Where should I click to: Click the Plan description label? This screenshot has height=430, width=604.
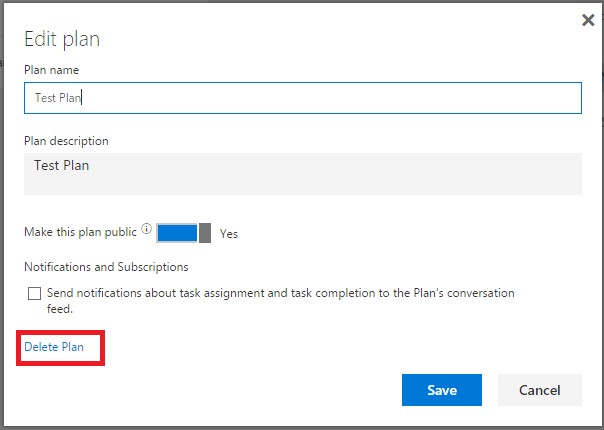pyautogui.click(x=66, y=141)
